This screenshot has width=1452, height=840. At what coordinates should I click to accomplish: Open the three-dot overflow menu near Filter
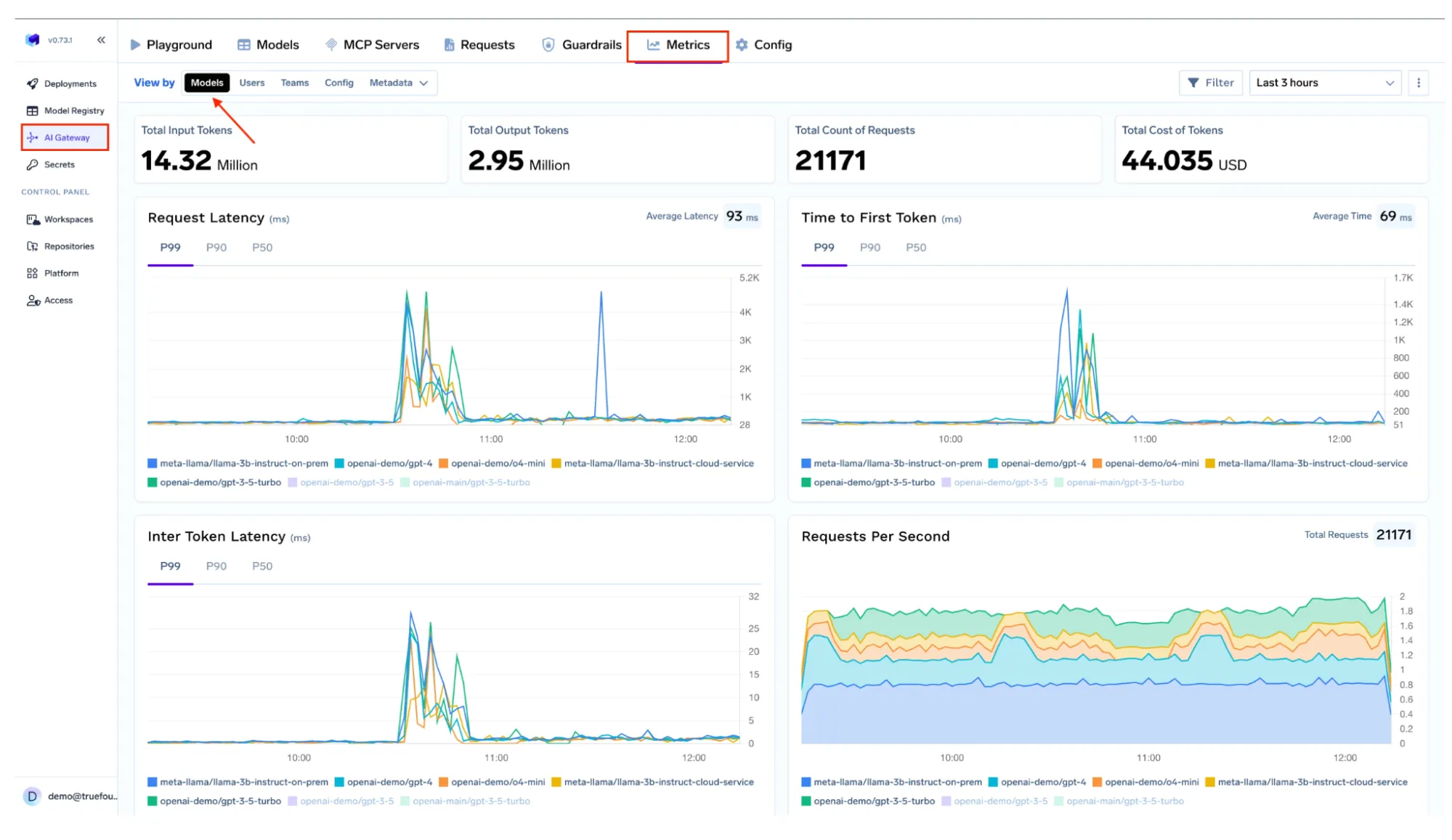[x=1418, y=82]
